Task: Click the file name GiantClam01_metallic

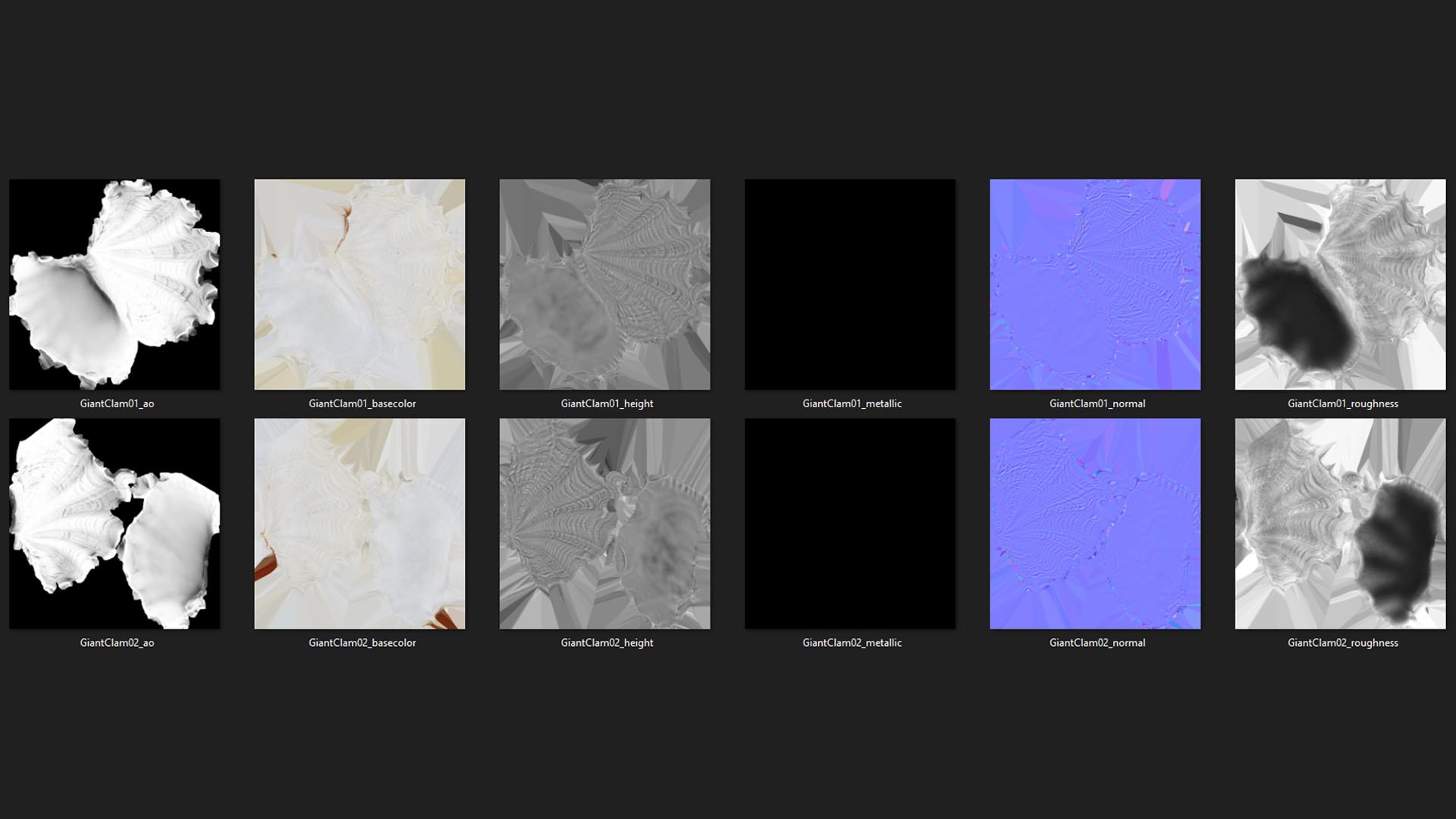Action: (x=852, y=403)
